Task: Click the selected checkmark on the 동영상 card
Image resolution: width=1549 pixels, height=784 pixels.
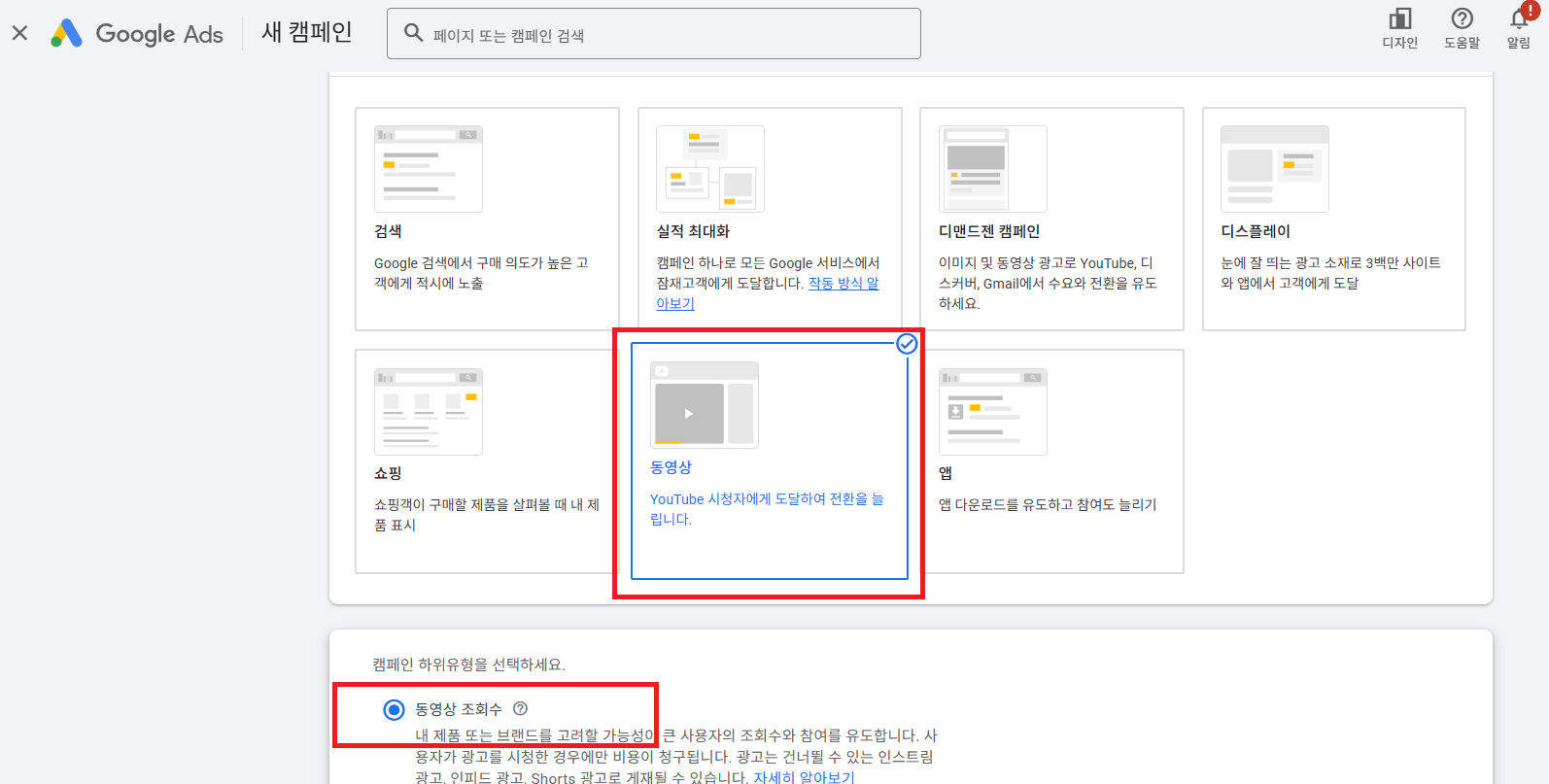Action: click(907, 344)
